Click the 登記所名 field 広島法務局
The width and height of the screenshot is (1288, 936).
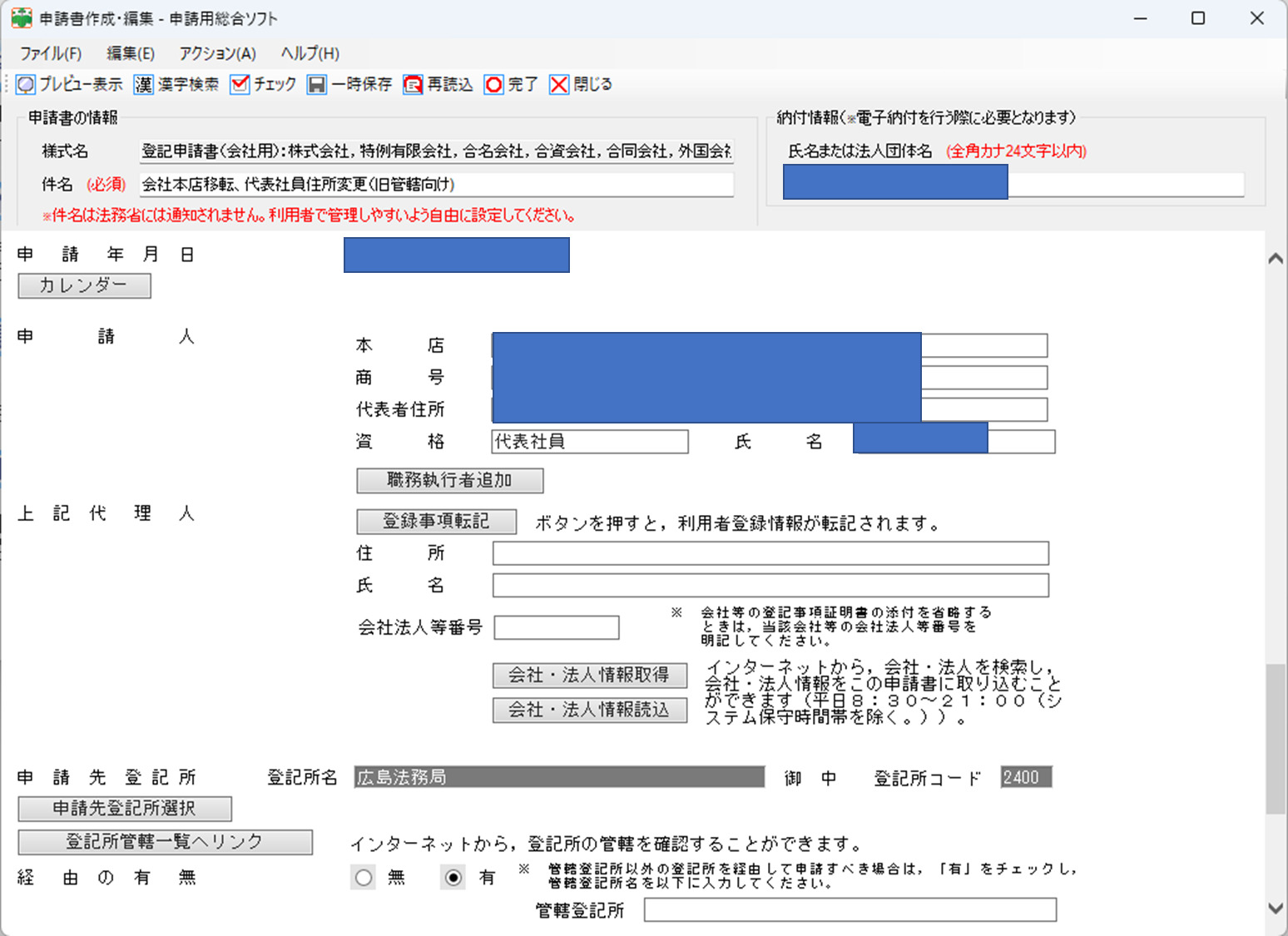(559, 777)
